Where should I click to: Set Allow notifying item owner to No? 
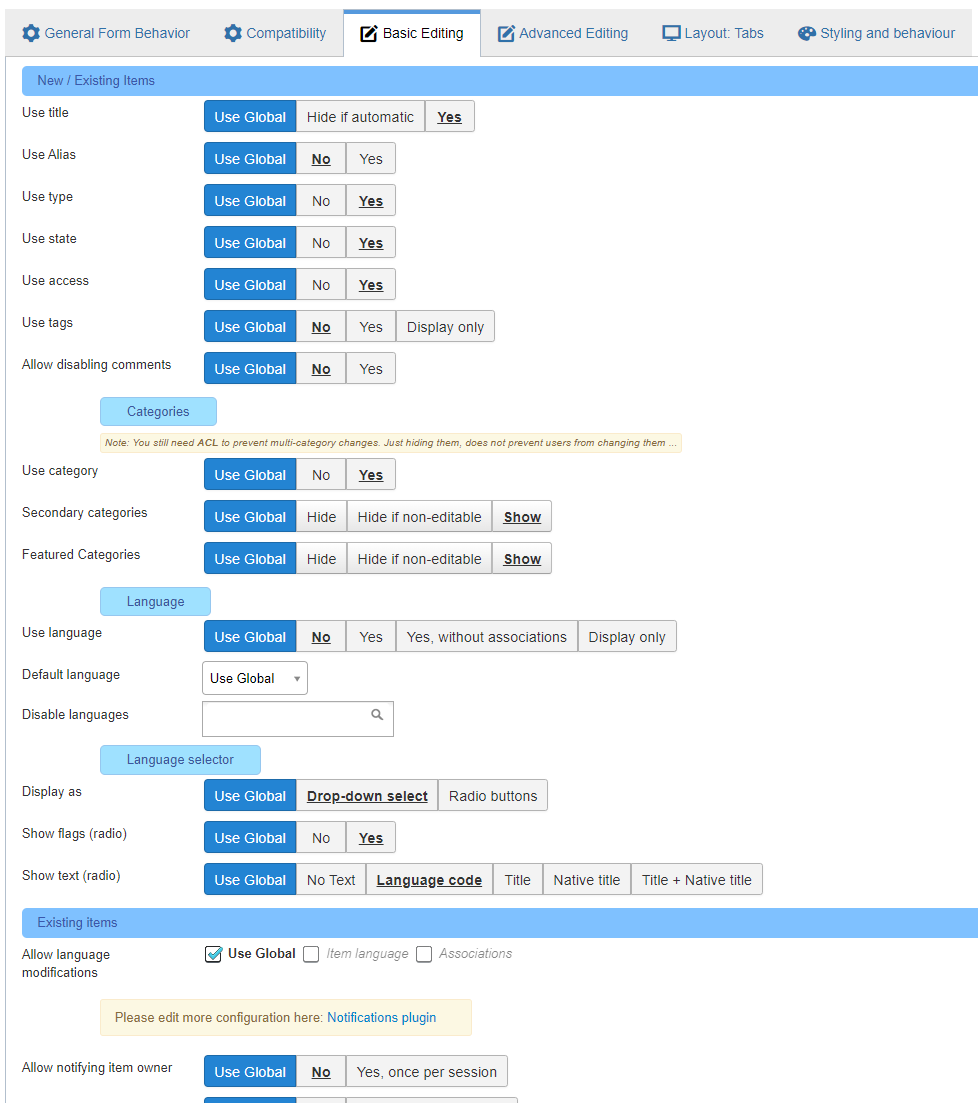coord(321,1072)
